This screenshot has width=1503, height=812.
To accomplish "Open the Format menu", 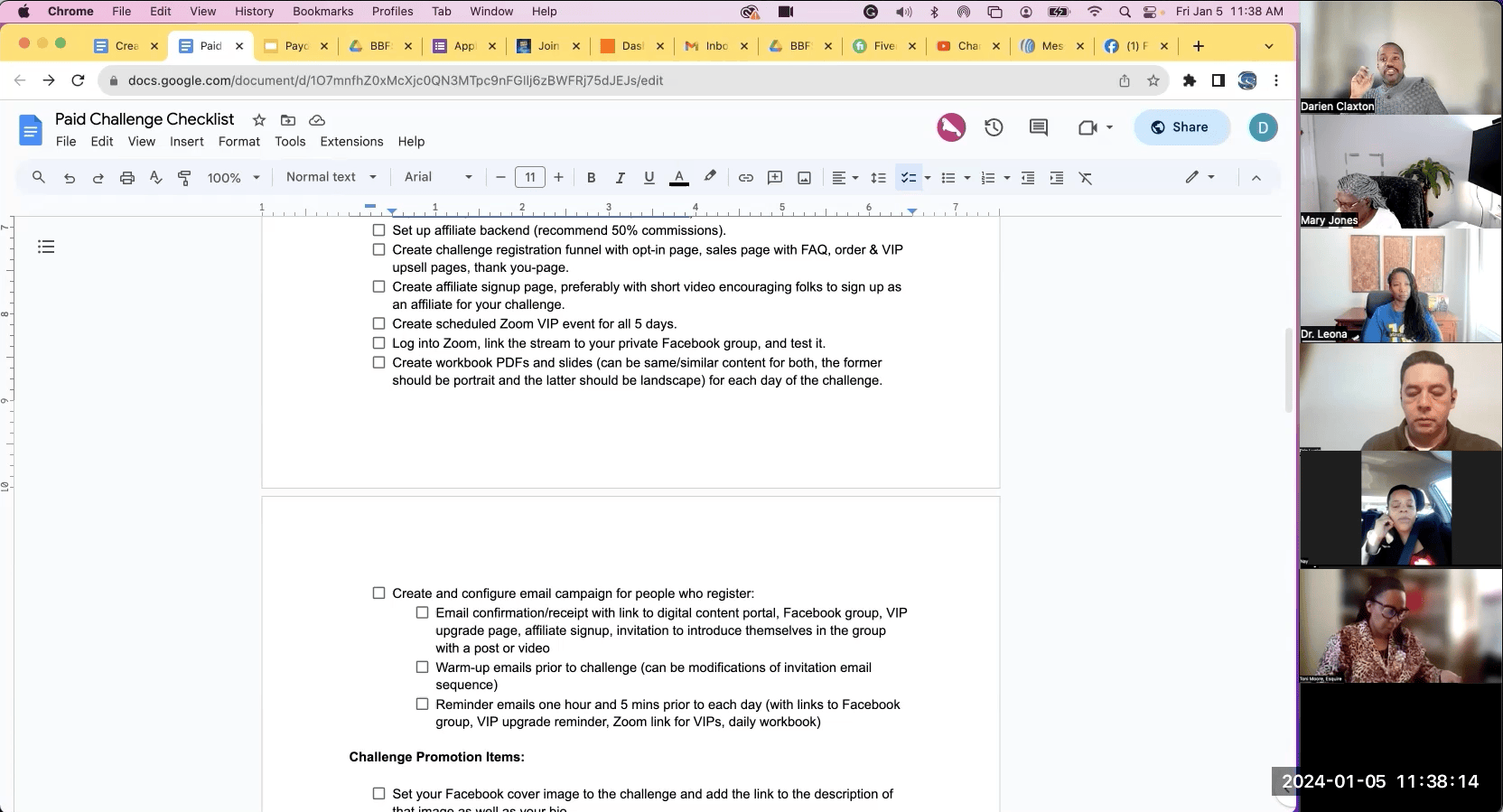I will coord(238,142).
